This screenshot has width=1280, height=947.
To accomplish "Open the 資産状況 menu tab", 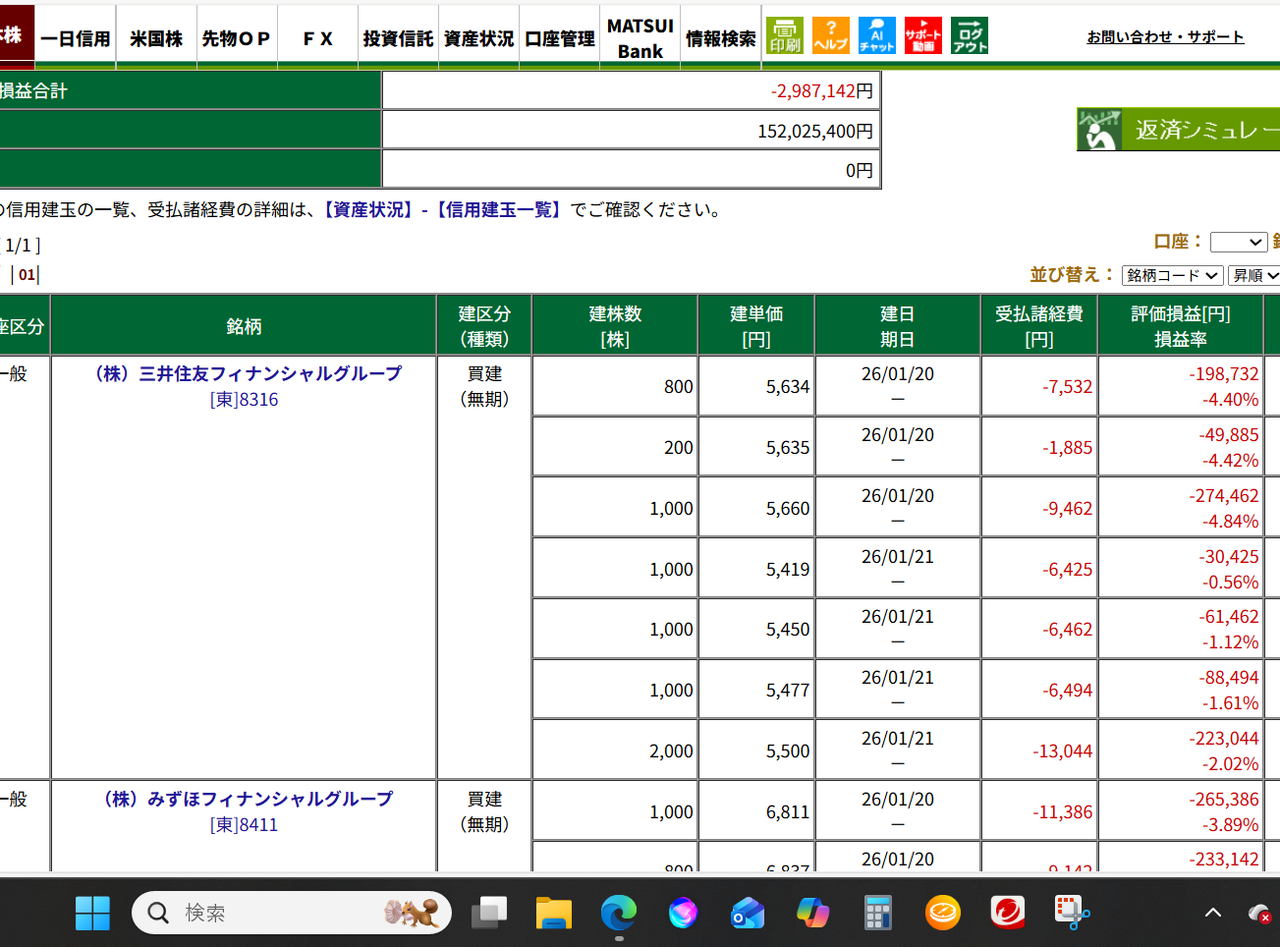I will pyautogui.click(x=478, y=38).
